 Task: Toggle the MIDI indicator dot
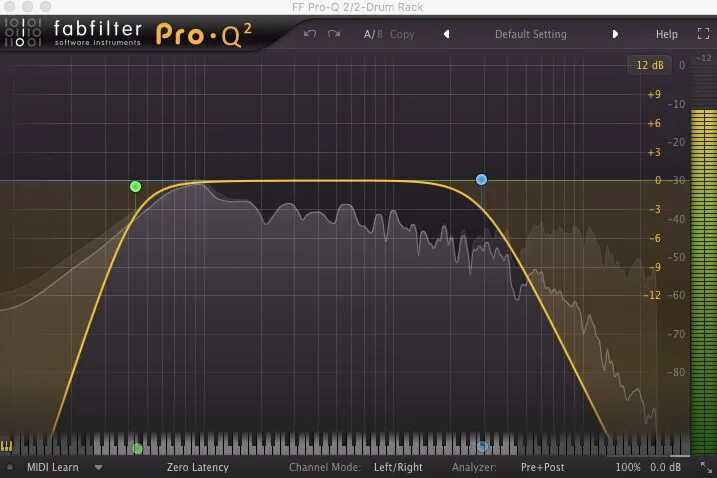tap(10, 467)
